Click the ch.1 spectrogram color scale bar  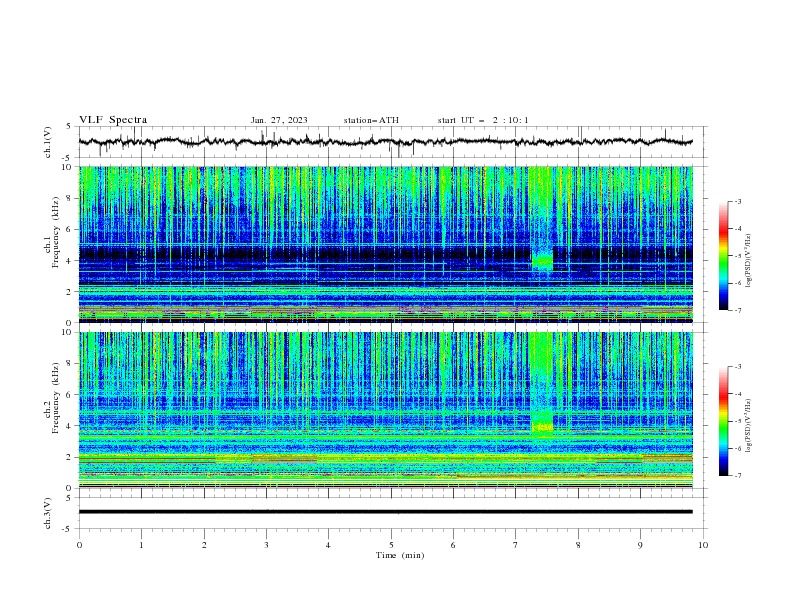(723, 256)
